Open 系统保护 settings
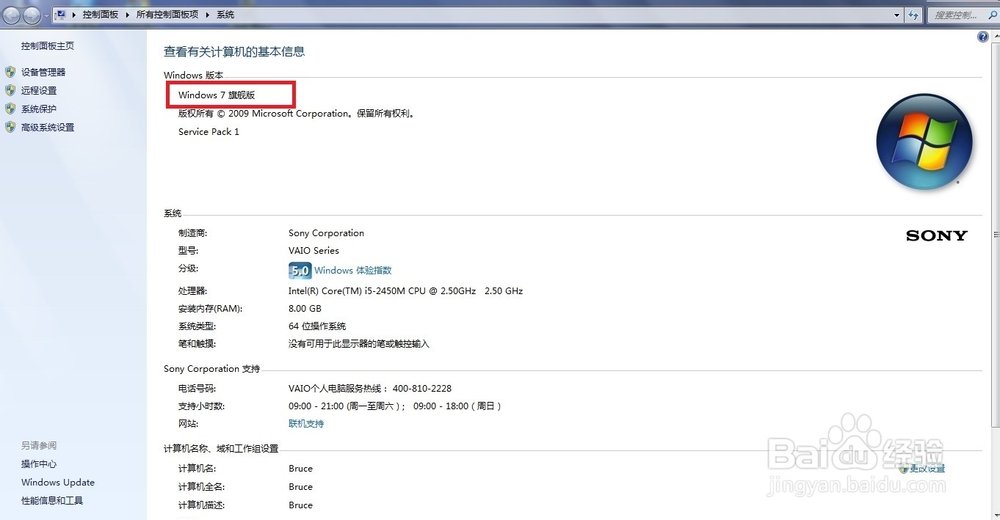 pyautogui.click(x=39, y=109)
